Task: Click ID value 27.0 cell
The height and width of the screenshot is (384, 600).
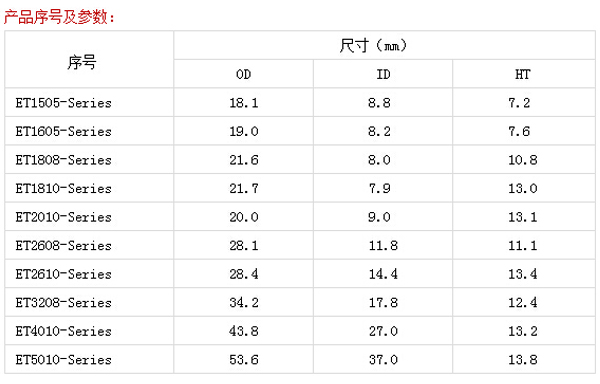Action: (x=383, y=331)
